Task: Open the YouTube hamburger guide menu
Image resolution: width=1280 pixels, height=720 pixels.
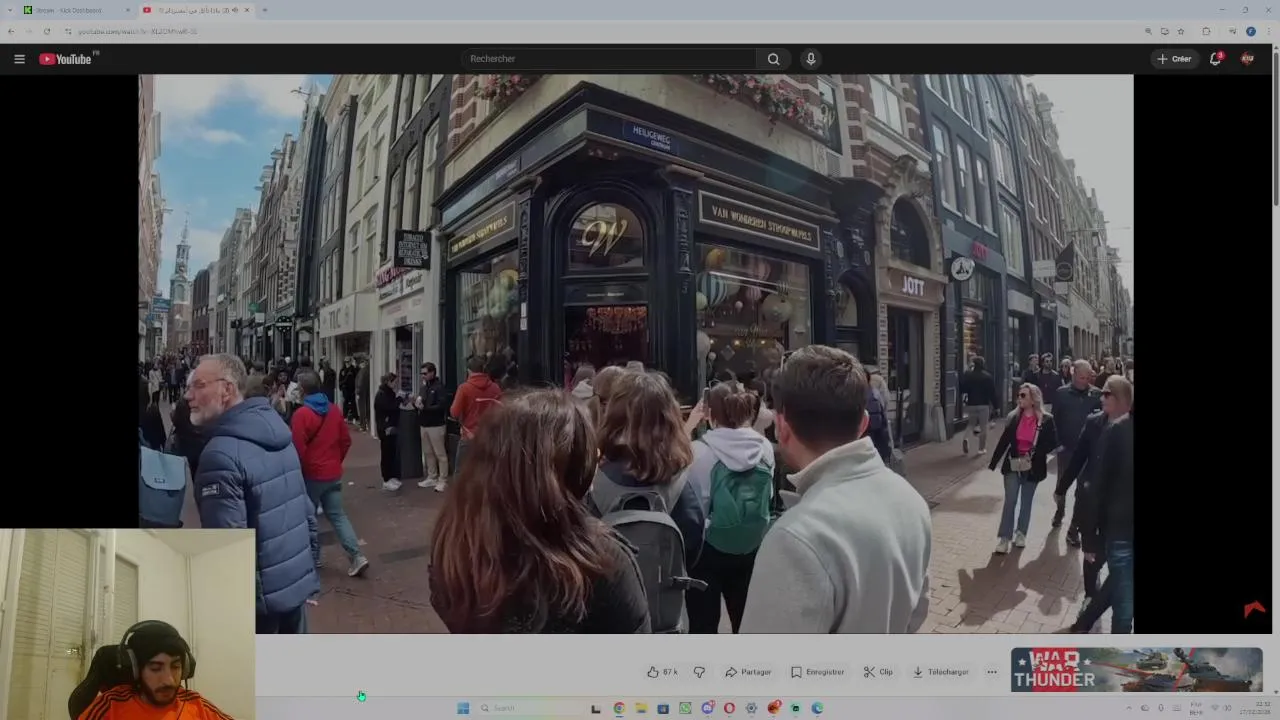Action: [x=19, y=59]
